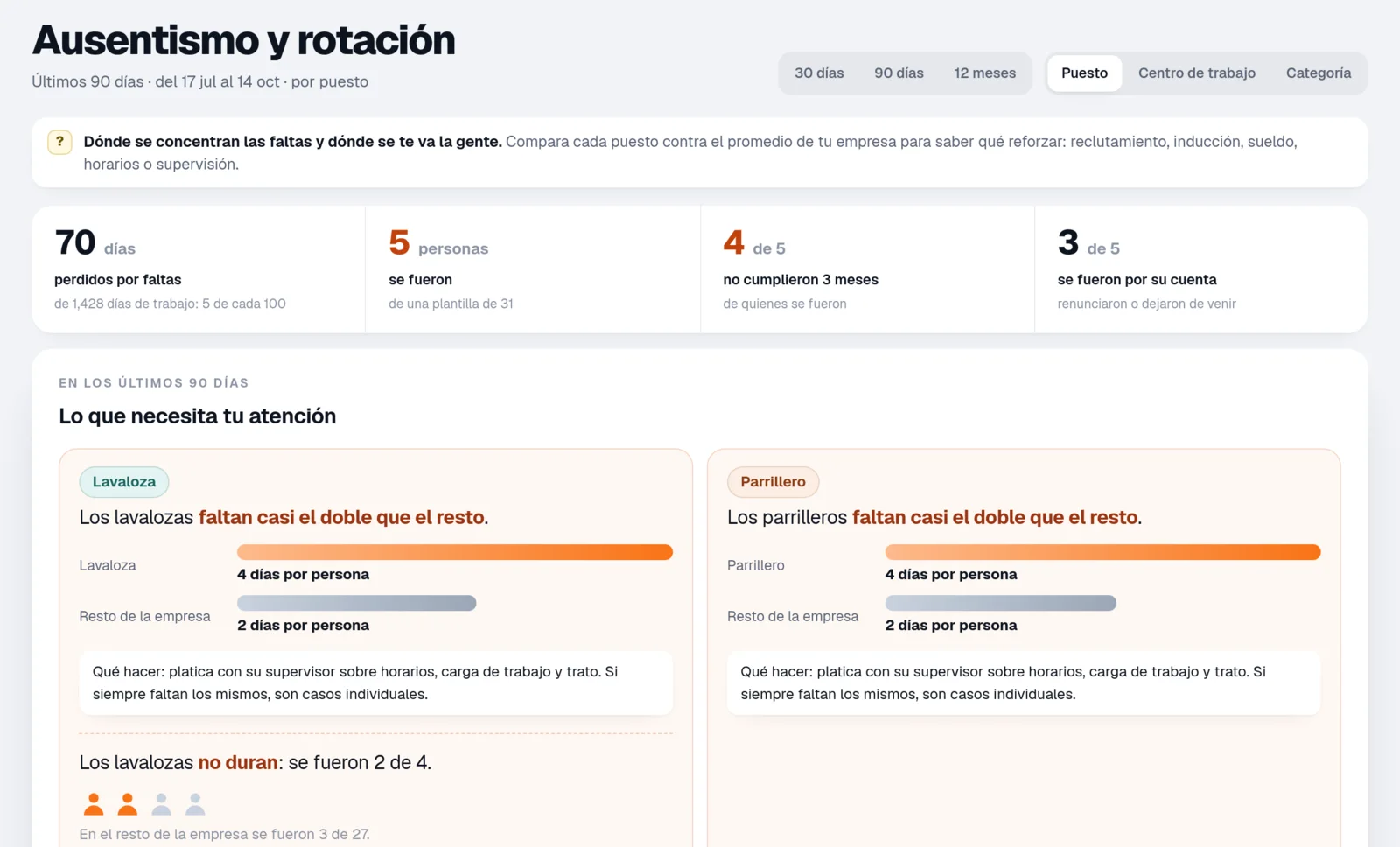Click the orange Lavaloza absence bar
The width and height of the screenshot is (1400, 847).
pos(455,552)
